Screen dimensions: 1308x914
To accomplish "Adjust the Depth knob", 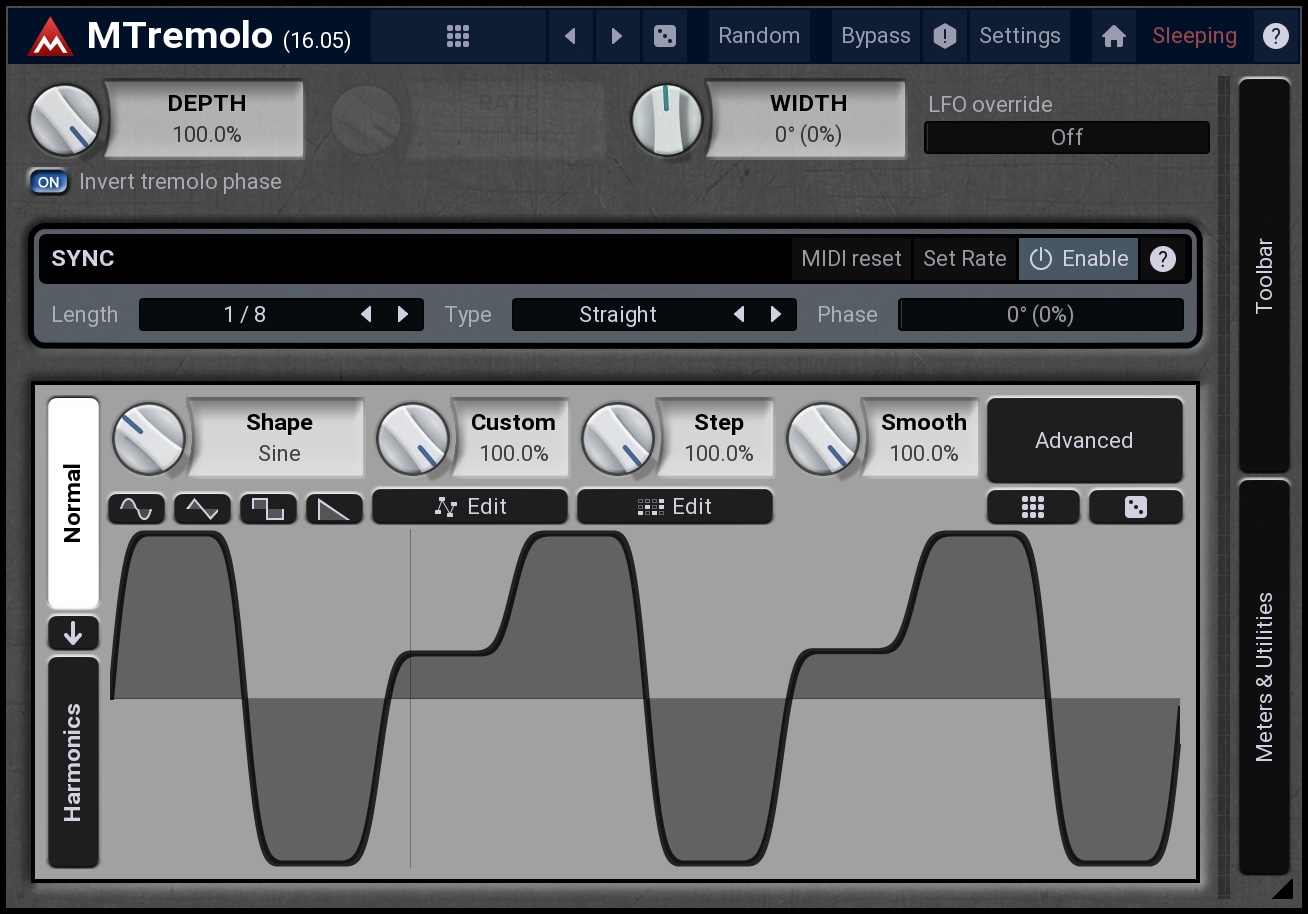I will point(66,120).
